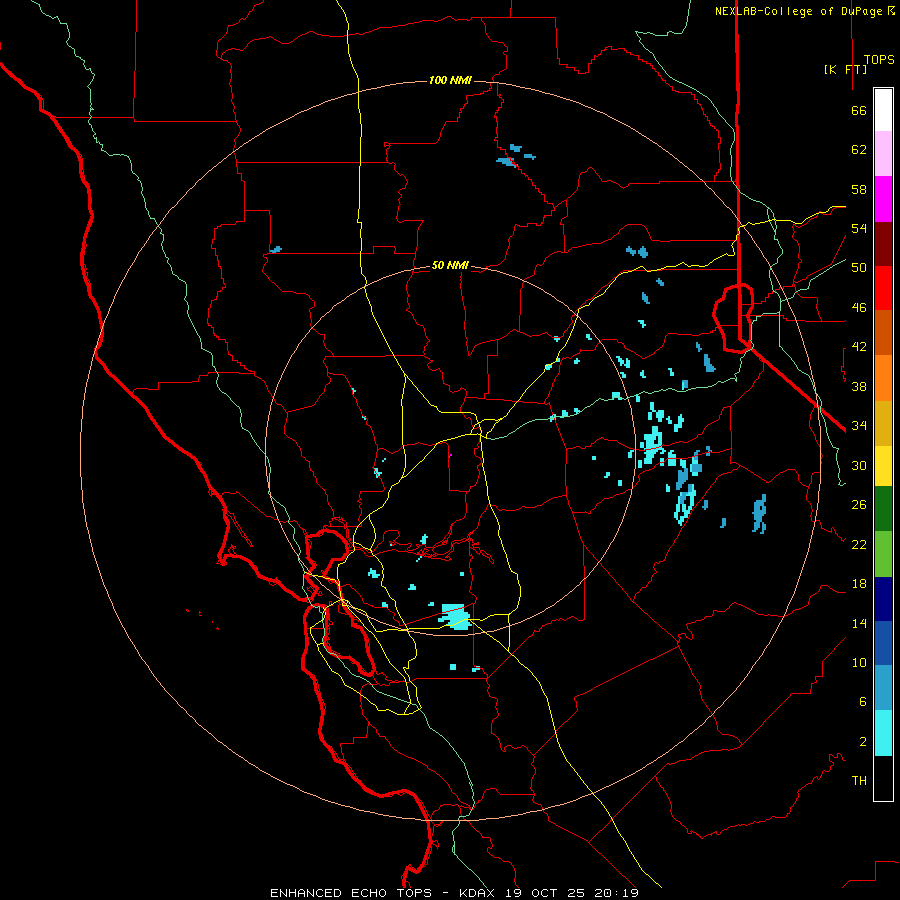900x900 pixels.
Task: Click the tiny magenta echo pixel near the radar center
Action: point(451,455)
